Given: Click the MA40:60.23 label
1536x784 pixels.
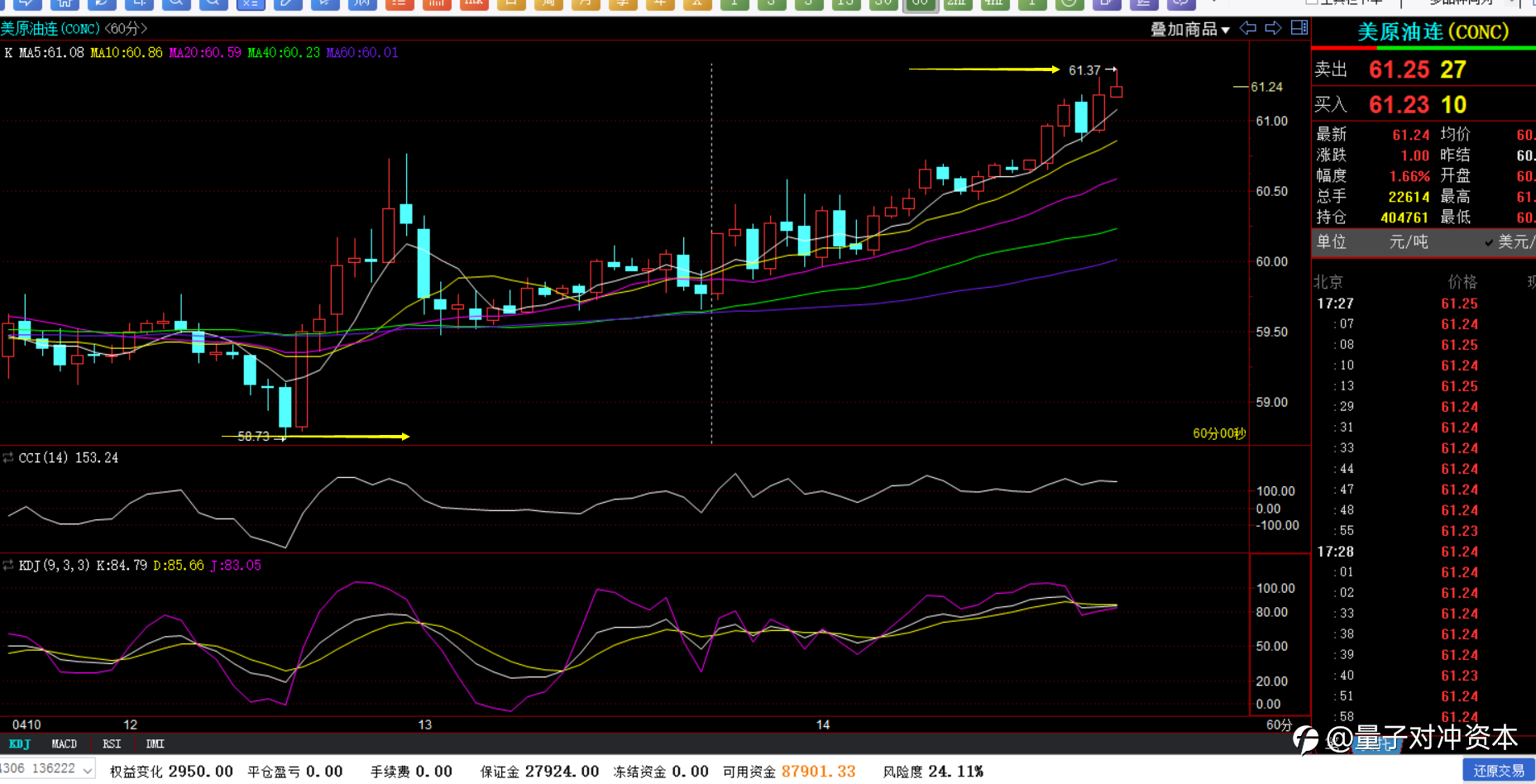Looking at the screenshot, I should click(284, 53).
